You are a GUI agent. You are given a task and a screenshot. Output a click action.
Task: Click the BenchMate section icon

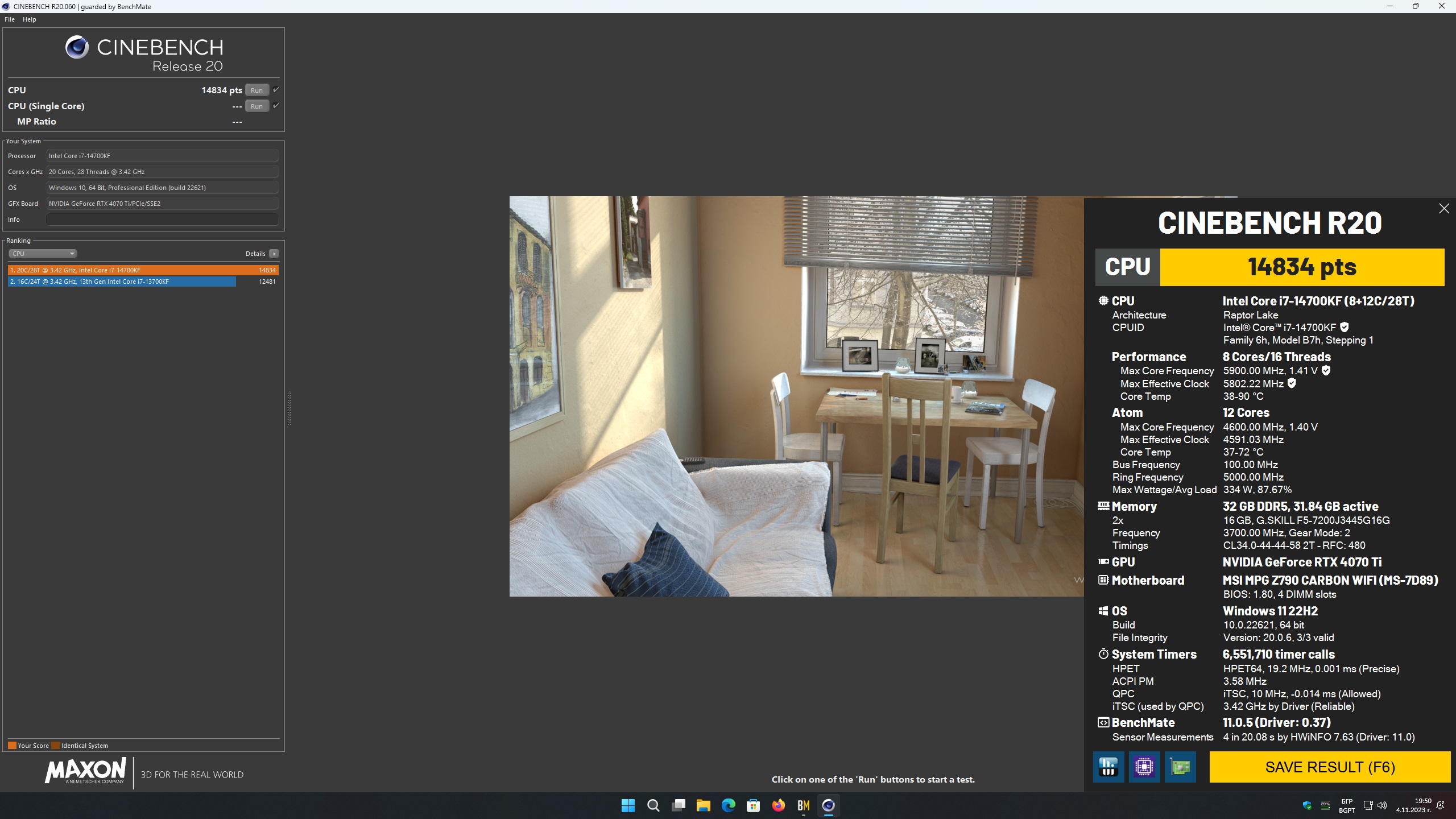[1103, 722]
